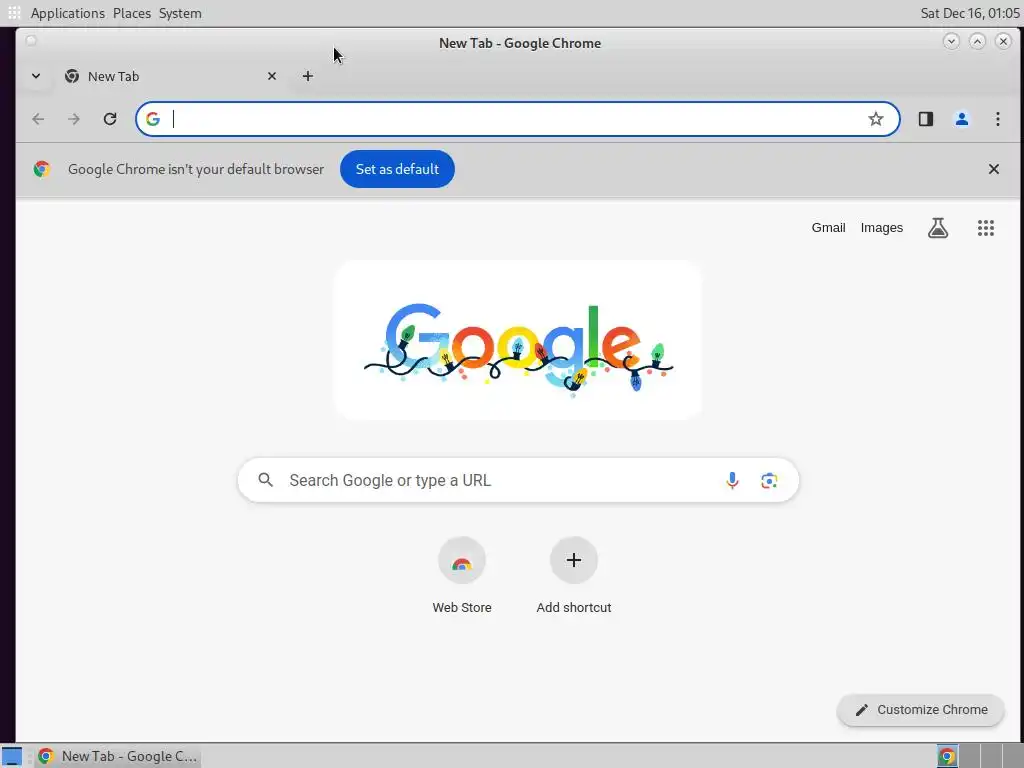Viewport: 1024px width, 768px height.
Task: Open the three-dot Chrome menu
Action: coord(997,119)
